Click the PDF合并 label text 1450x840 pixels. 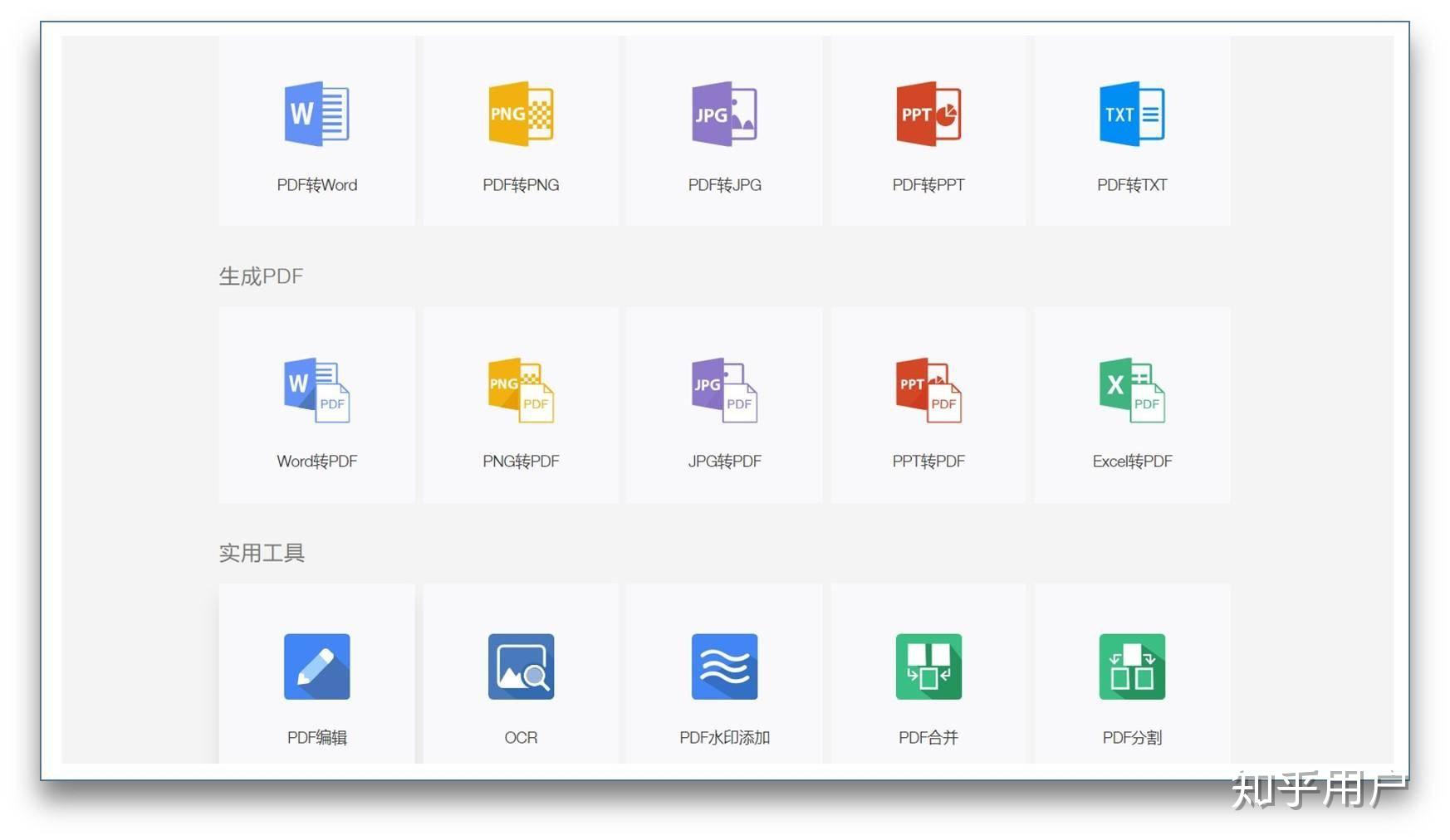(x=928, y=738)
